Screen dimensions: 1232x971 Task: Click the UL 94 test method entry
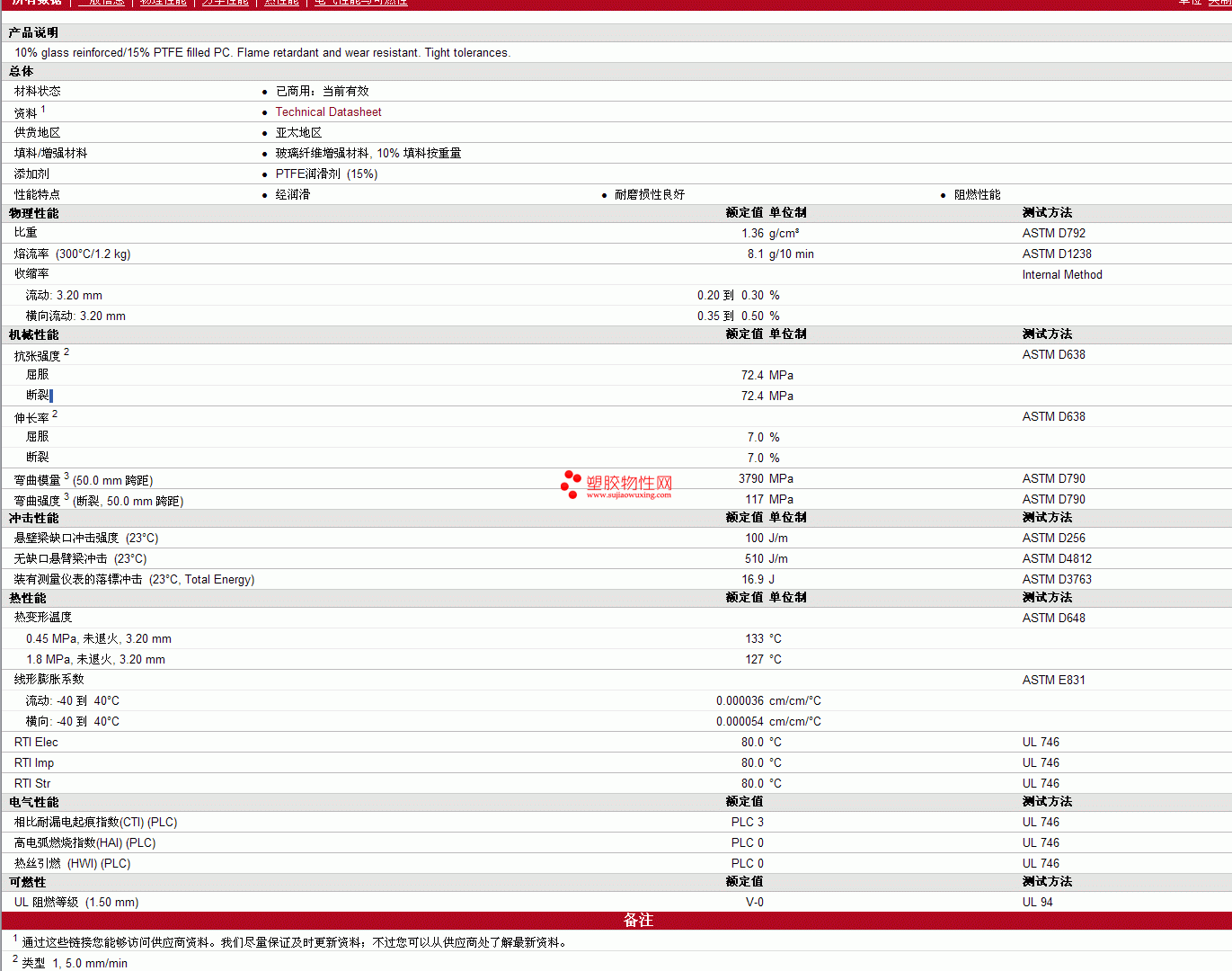pos(1037,903)
